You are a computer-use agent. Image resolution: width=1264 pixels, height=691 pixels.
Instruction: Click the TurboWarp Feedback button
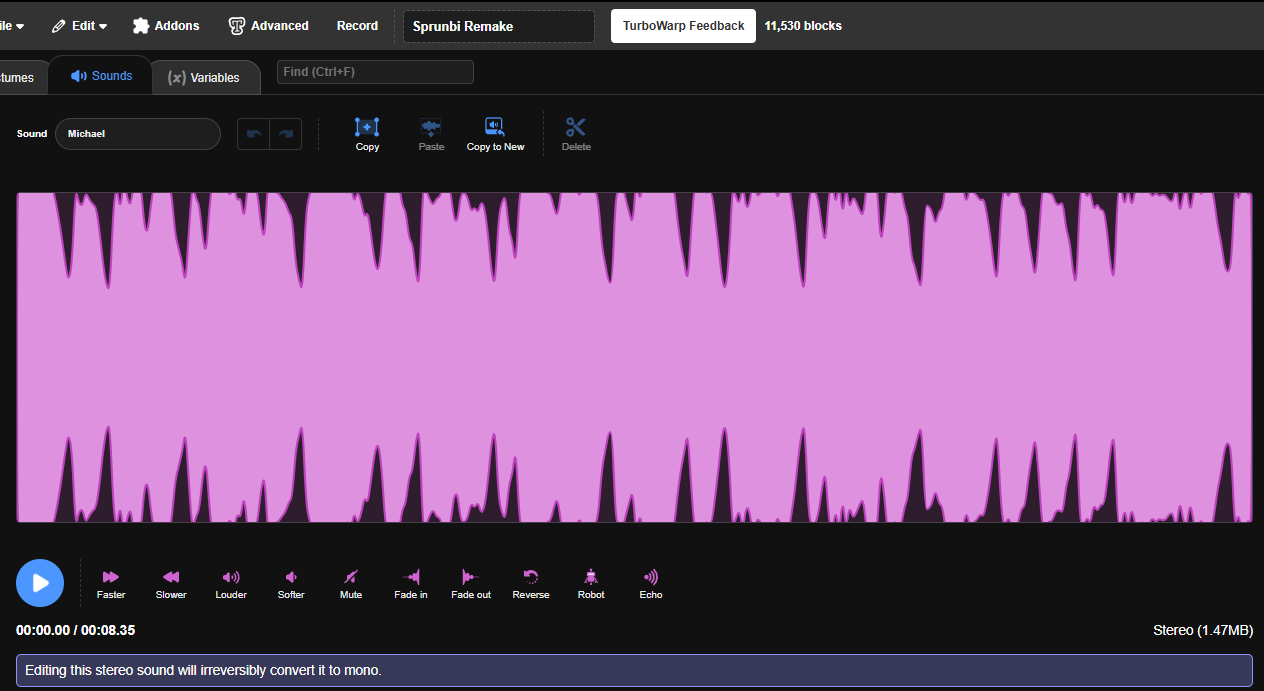683,26
